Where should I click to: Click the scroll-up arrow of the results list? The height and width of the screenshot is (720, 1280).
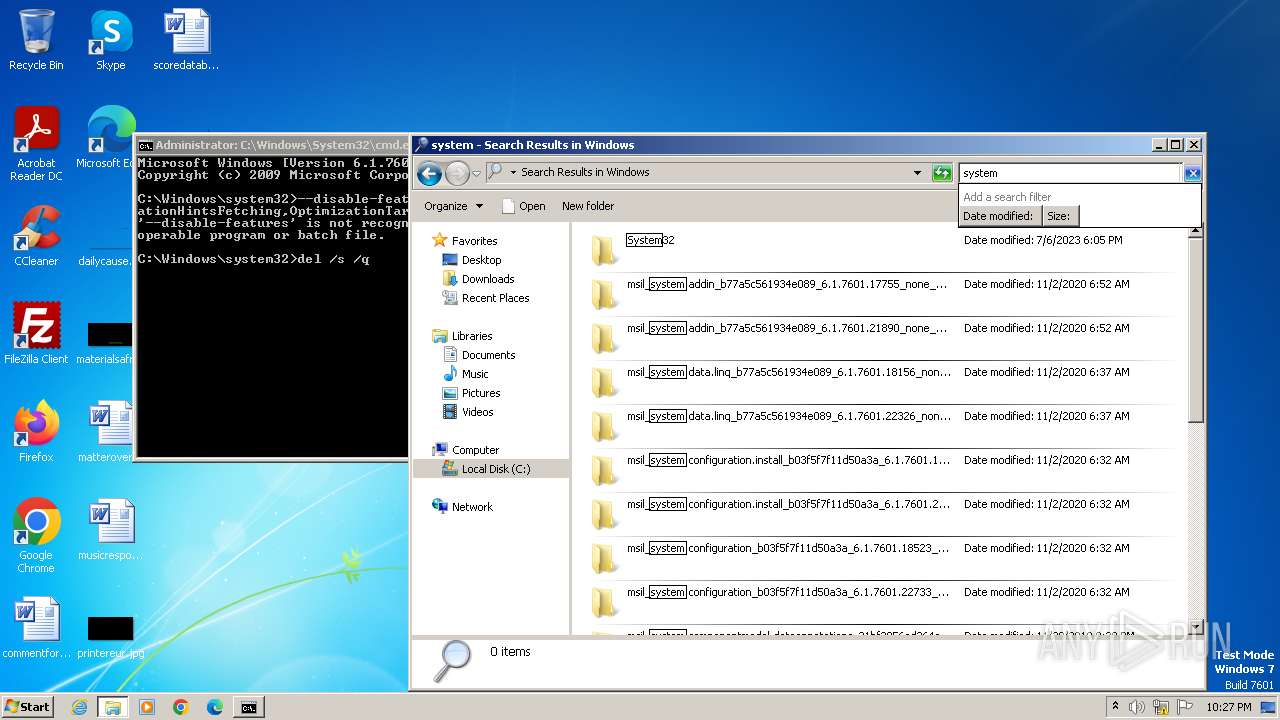click(x=1195, y=232)
